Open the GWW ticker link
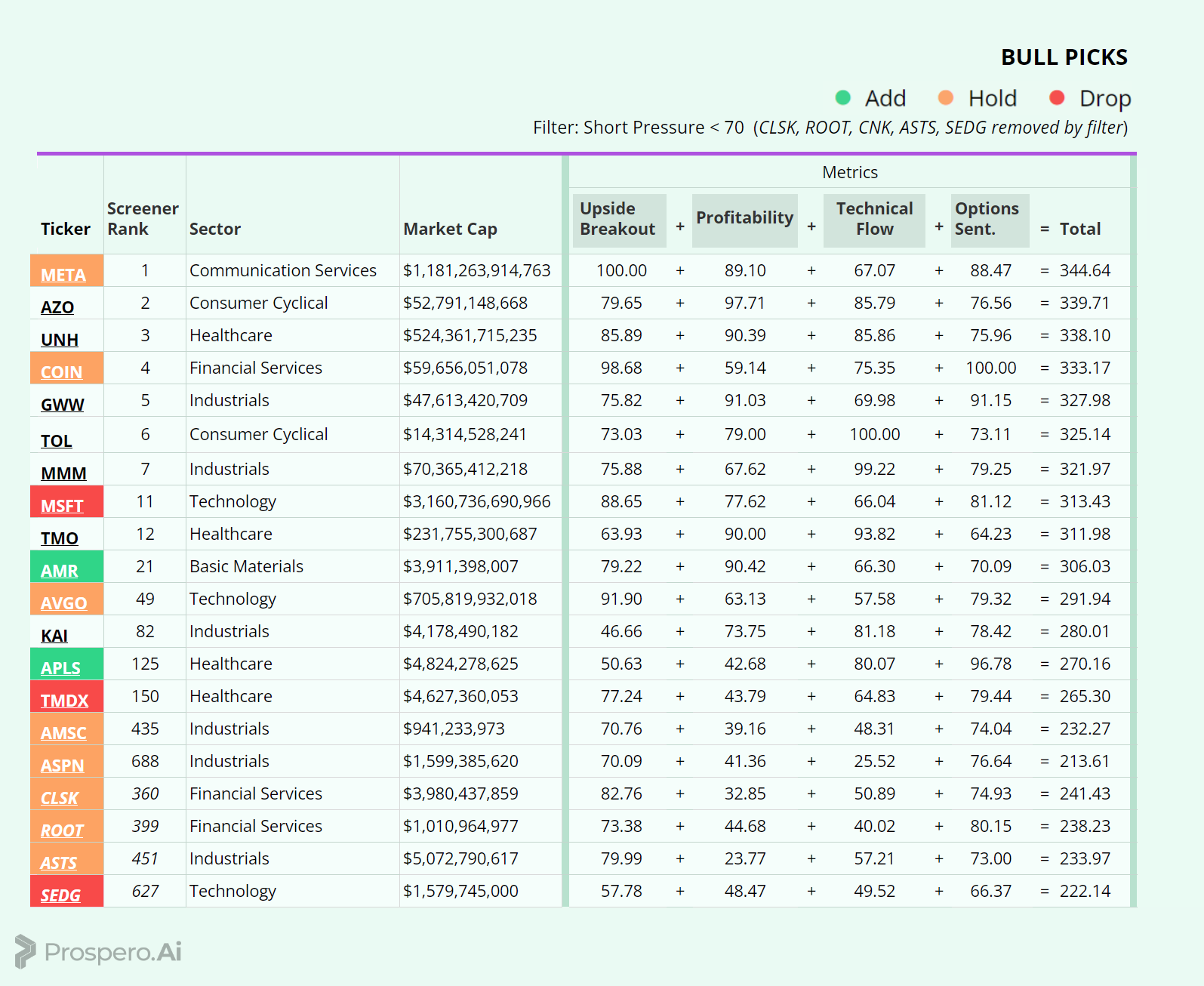The height and width of the screenshot is (986, 1204). click(x=63, y=405)
